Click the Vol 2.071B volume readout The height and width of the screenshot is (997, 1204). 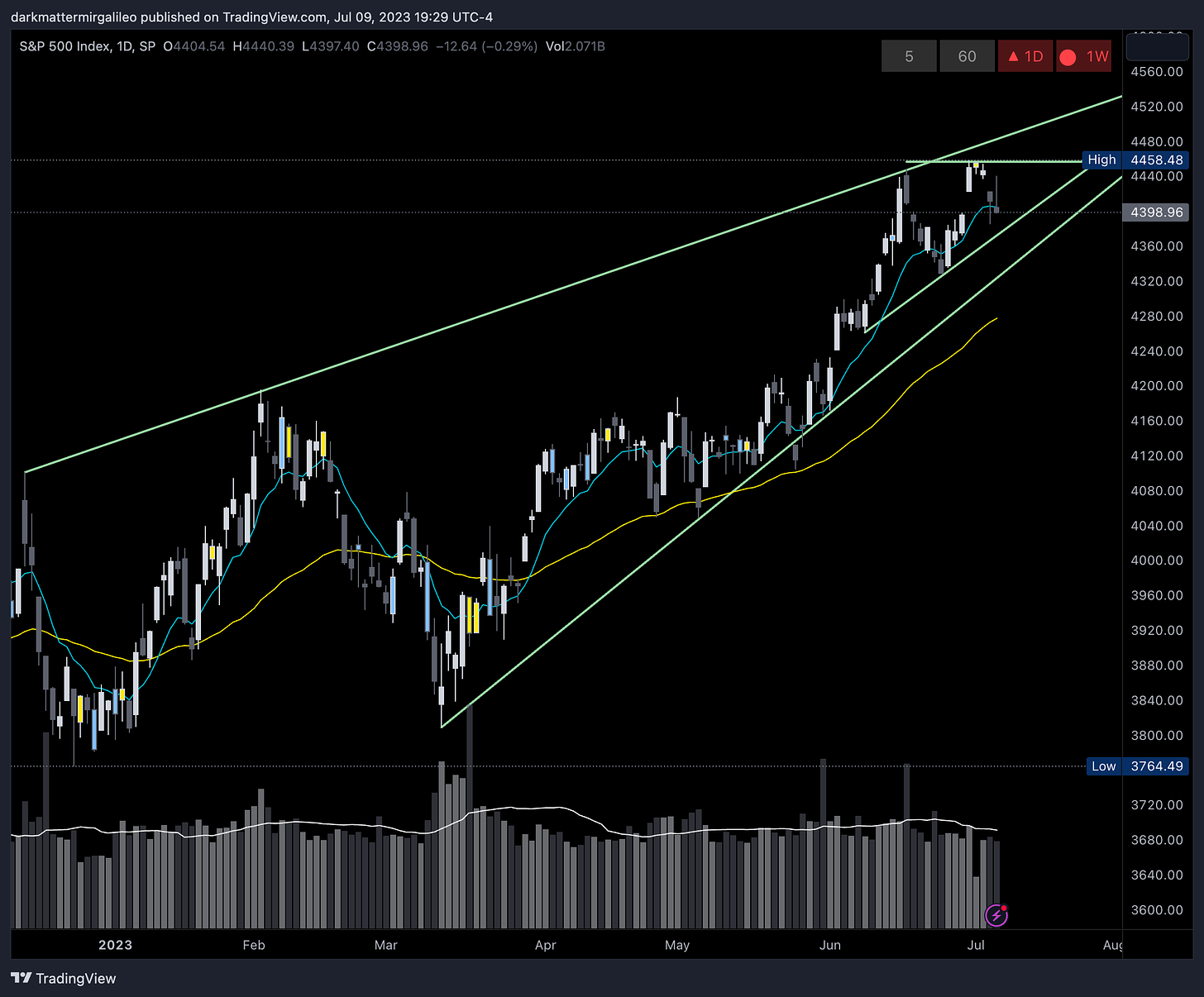(575, 46)
